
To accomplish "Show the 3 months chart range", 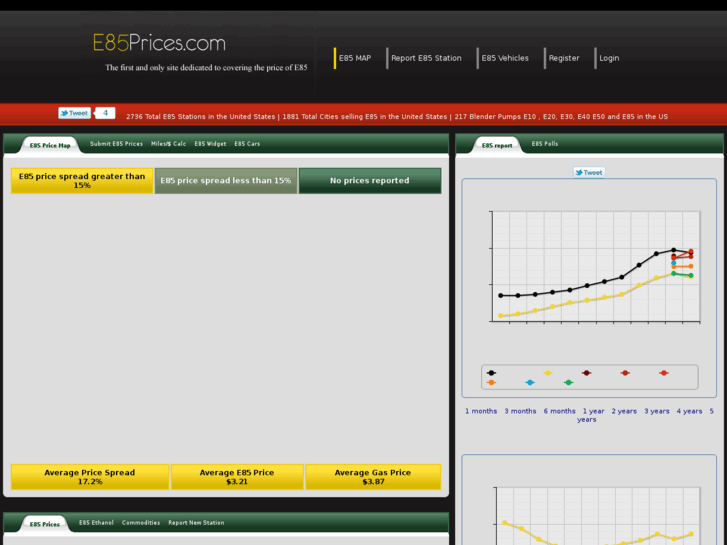I will pos(520,411).
